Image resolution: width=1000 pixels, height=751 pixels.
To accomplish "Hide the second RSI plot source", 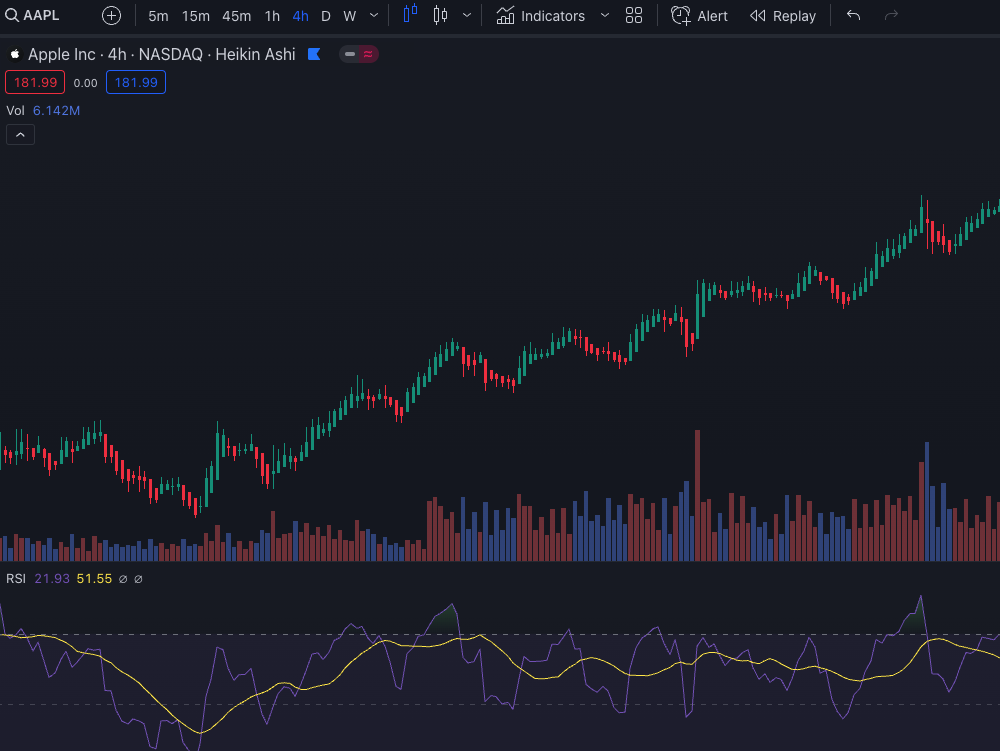I will [138, 578].
